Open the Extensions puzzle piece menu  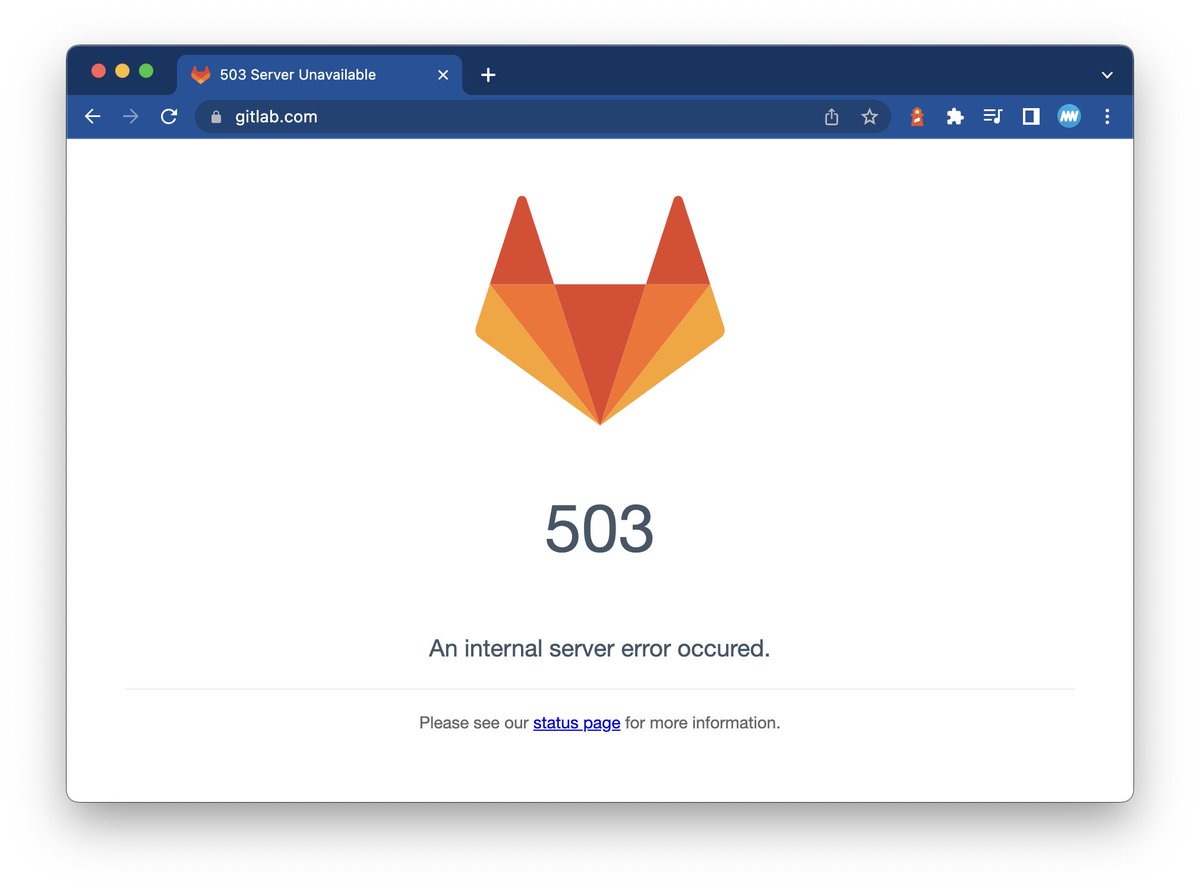(x=955, y=117)
